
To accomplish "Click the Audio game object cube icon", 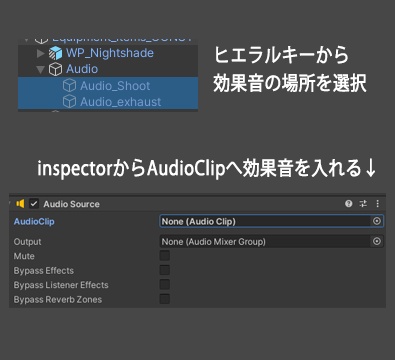I will click(55, 69).
